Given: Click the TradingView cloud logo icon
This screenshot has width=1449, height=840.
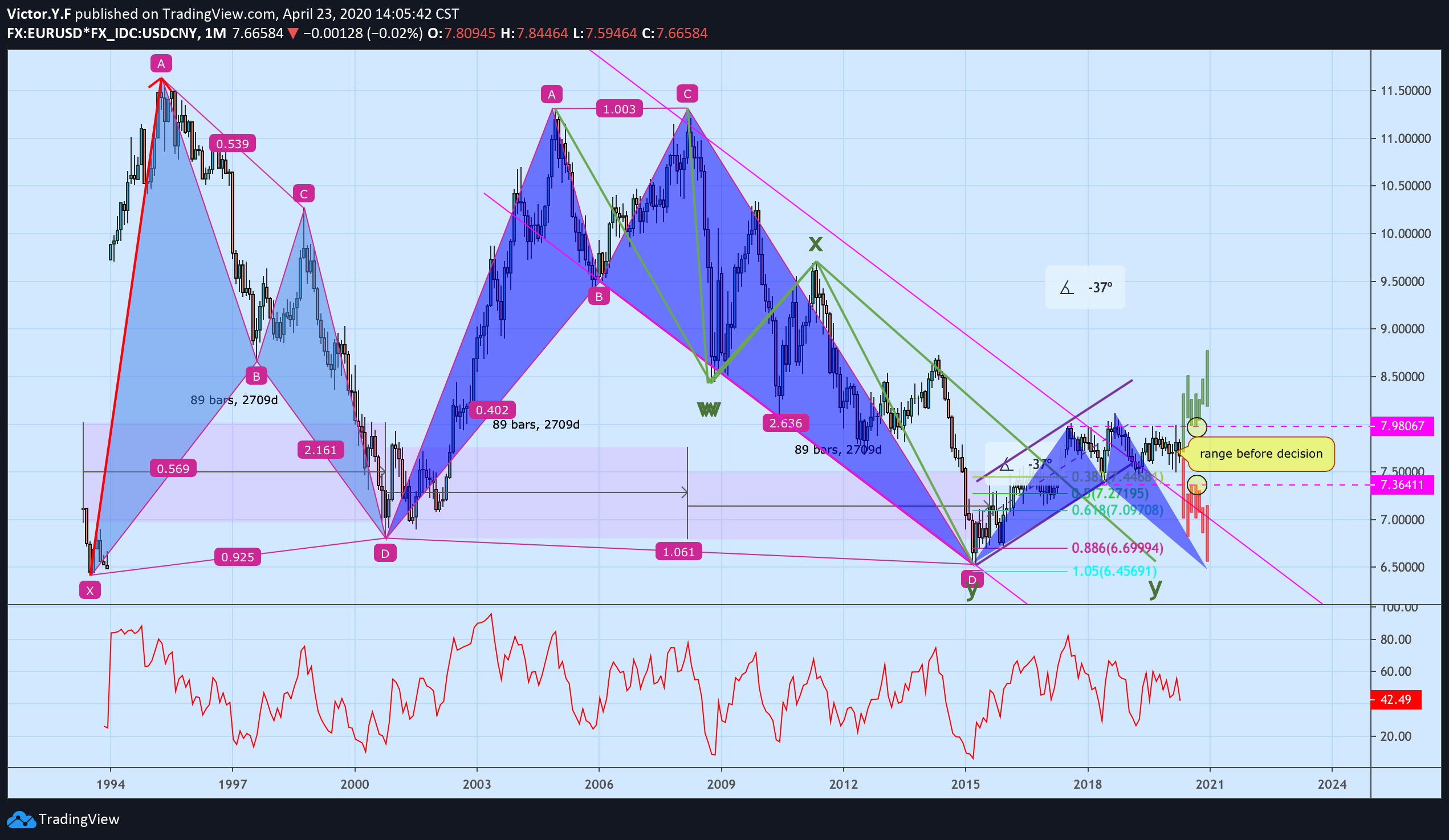Looking at the screenshot, I should (x=21, y=819).
